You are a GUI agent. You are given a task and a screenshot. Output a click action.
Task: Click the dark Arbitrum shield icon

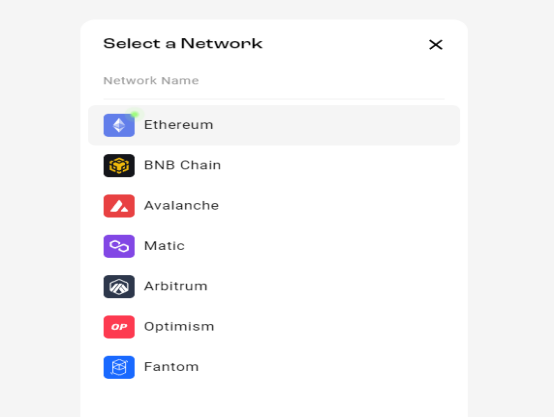tap(119, 287)
